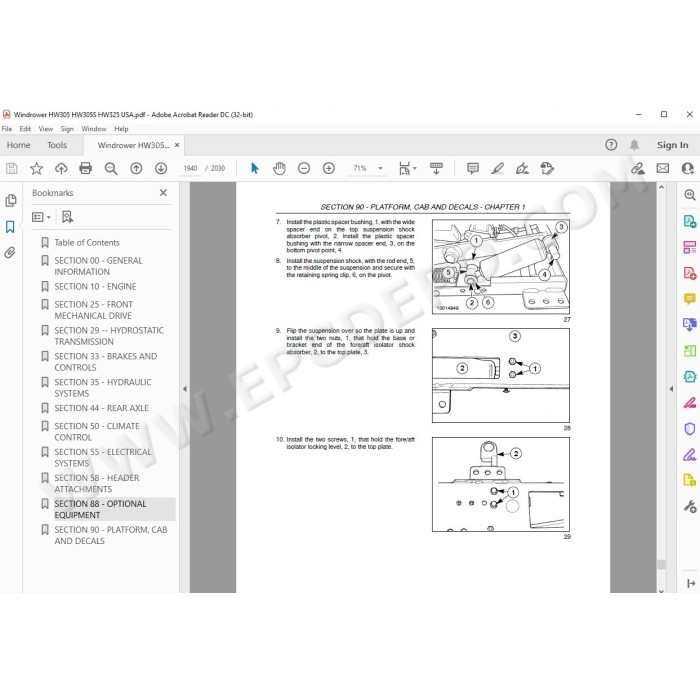This screenshot has height=700, width=700.
Task: Click the upload to cloud icon
Action: 61,168
